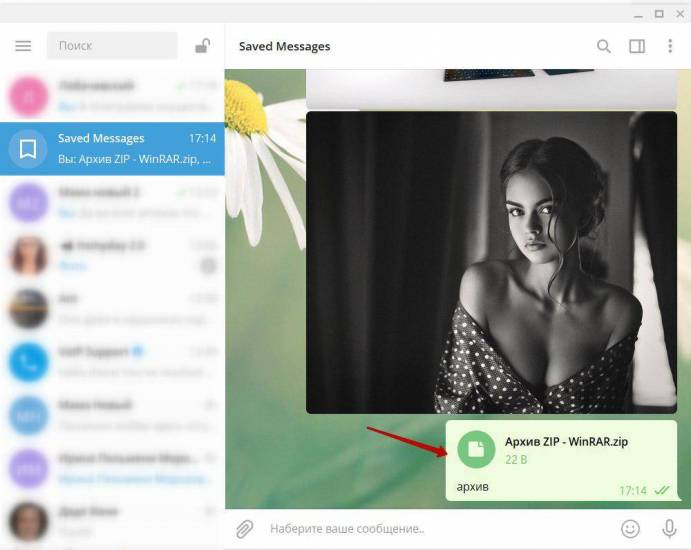Click the Saved Messages header title
Image resolution: width=691 pixels, height=550 pixels.
click(x=284, y=46)
